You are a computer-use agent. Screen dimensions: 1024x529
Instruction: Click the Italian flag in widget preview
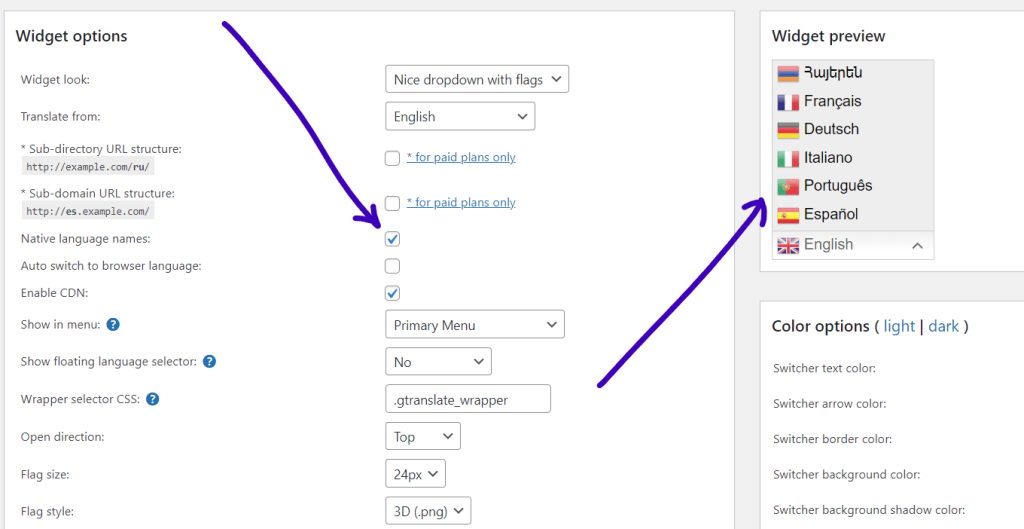point(788,159)
